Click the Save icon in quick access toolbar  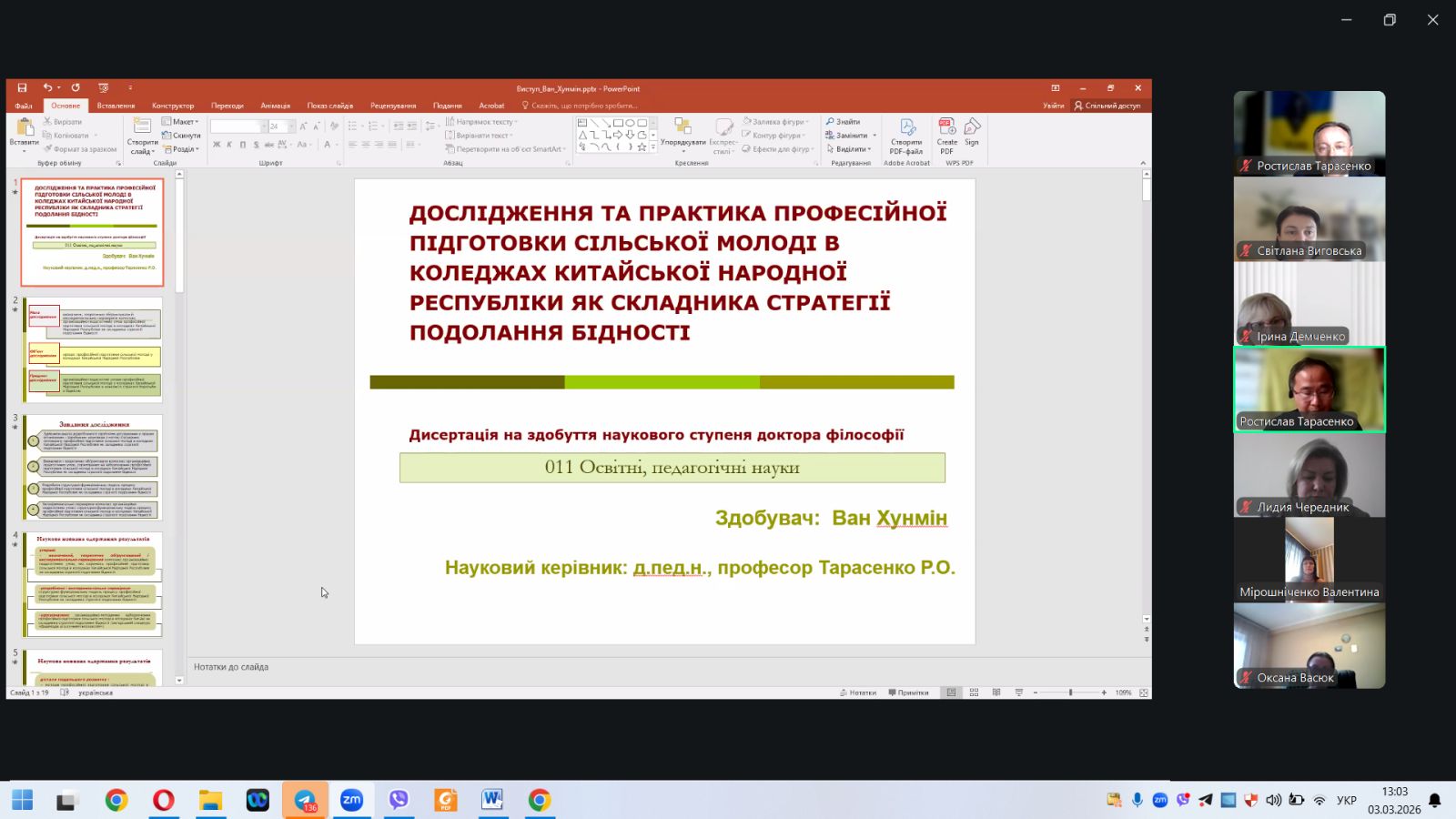point(22,88)
